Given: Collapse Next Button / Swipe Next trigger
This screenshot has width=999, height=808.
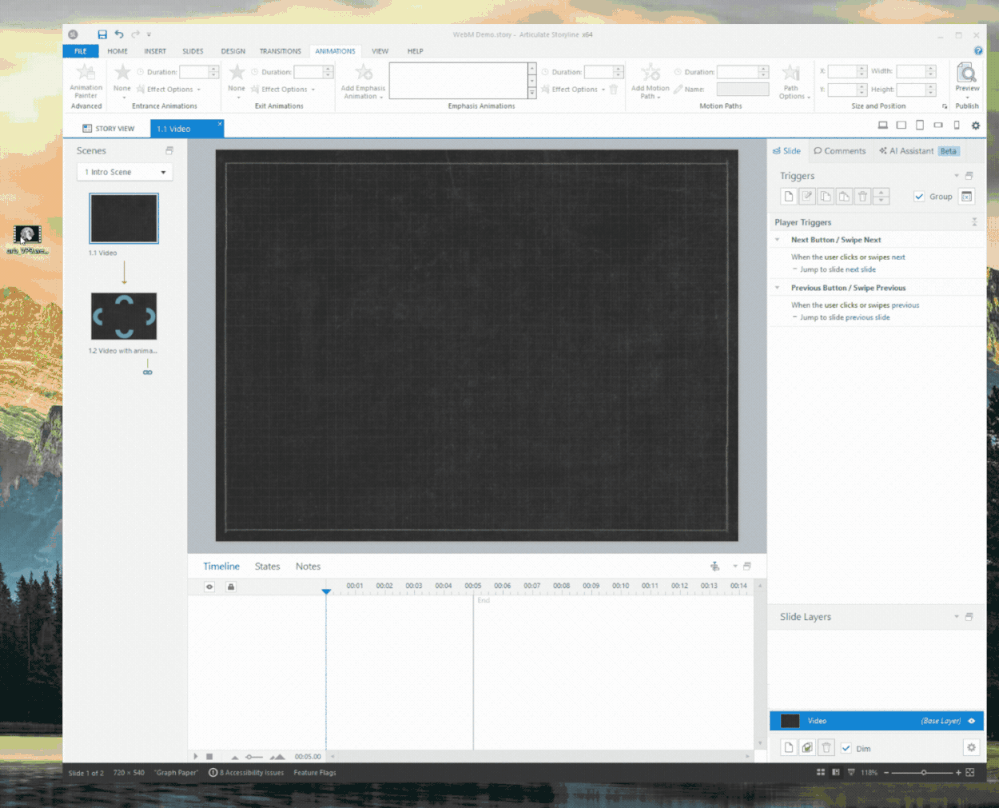Looking at the screenshot, I should (777, 240).
